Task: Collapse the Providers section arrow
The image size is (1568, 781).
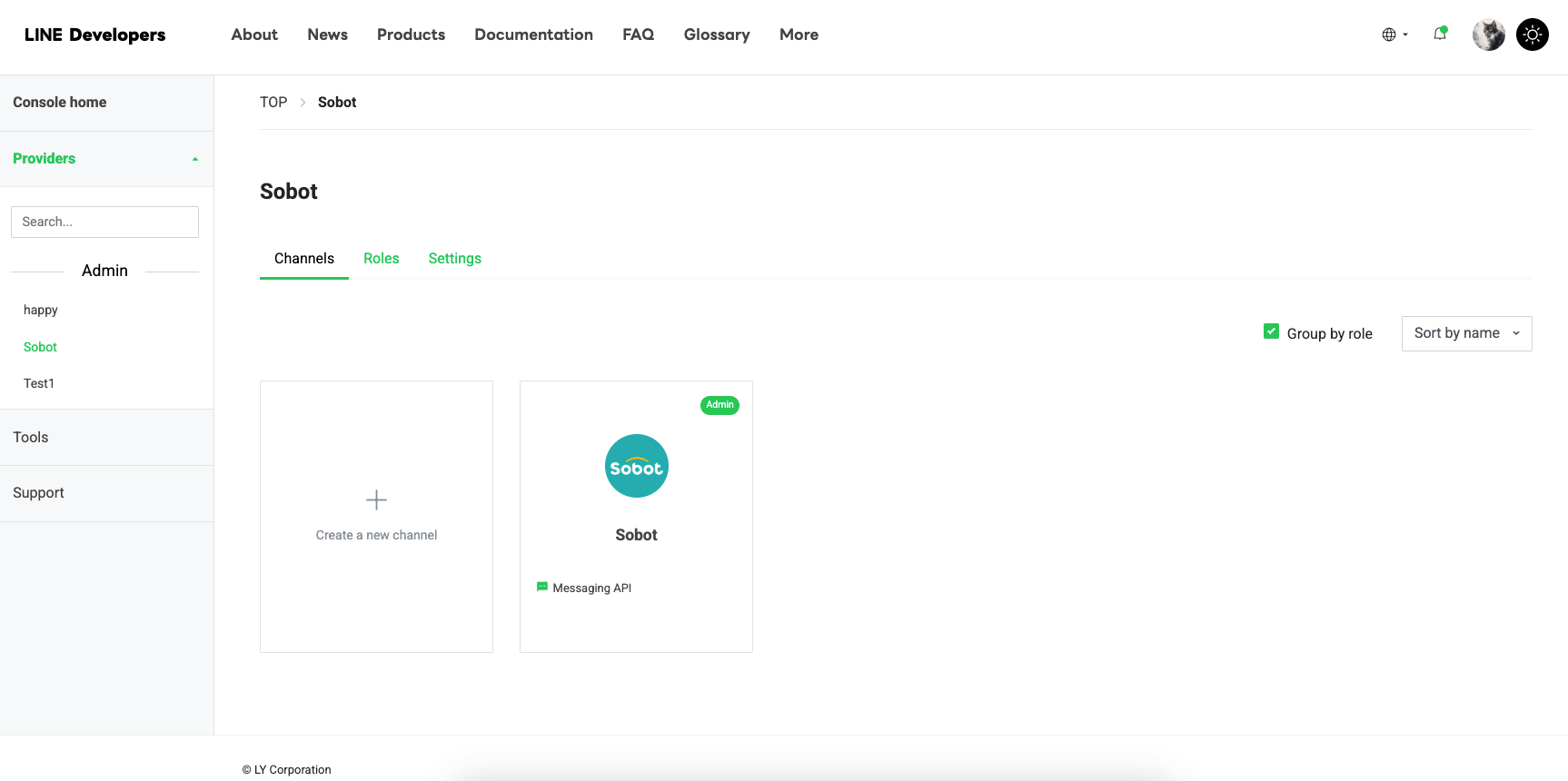Action: click(195, 159)
